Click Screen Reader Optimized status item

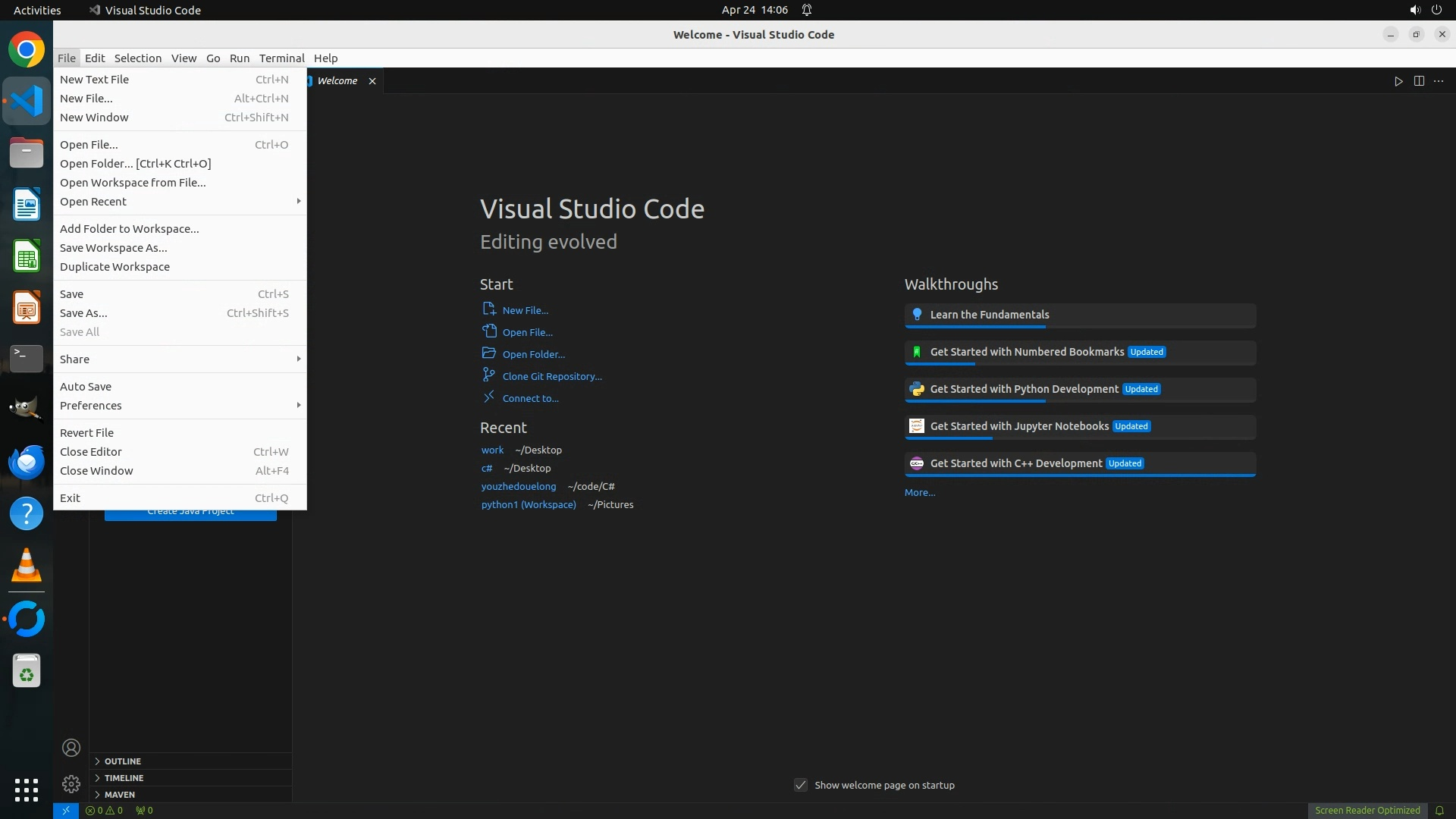click(x=1367, y=811)
